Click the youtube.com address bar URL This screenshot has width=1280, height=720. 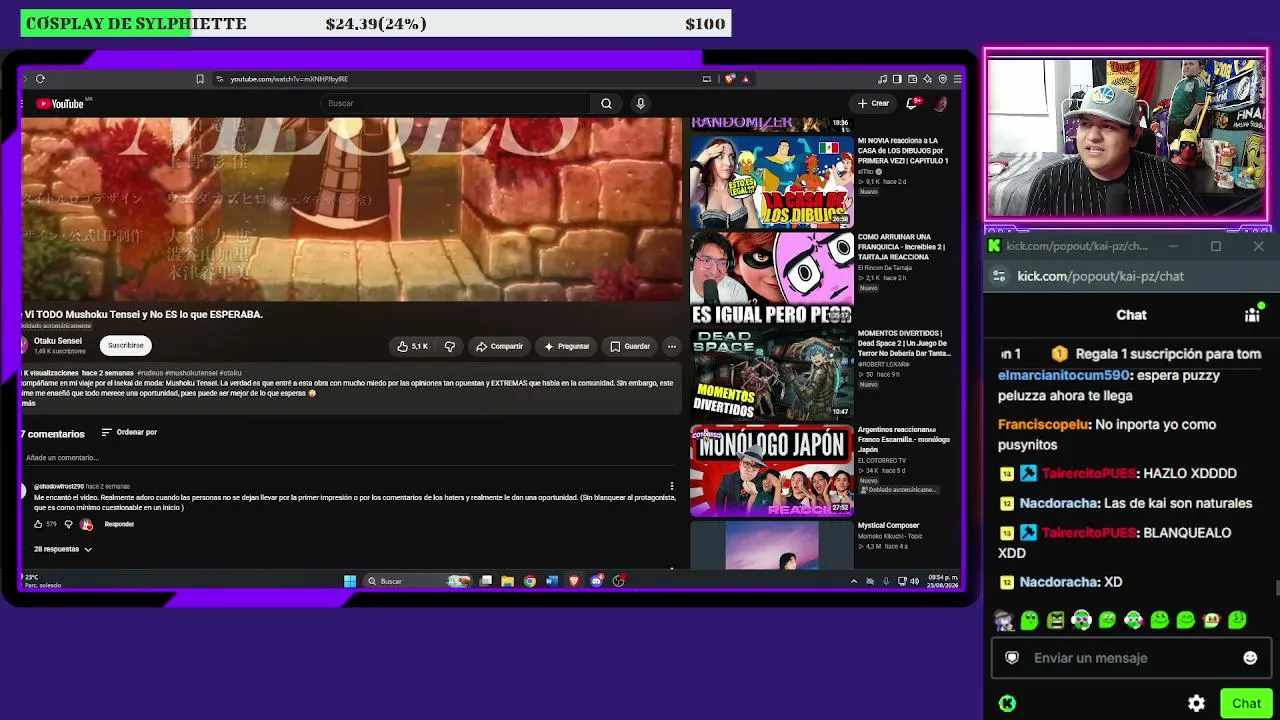click(x=289, y=79)
